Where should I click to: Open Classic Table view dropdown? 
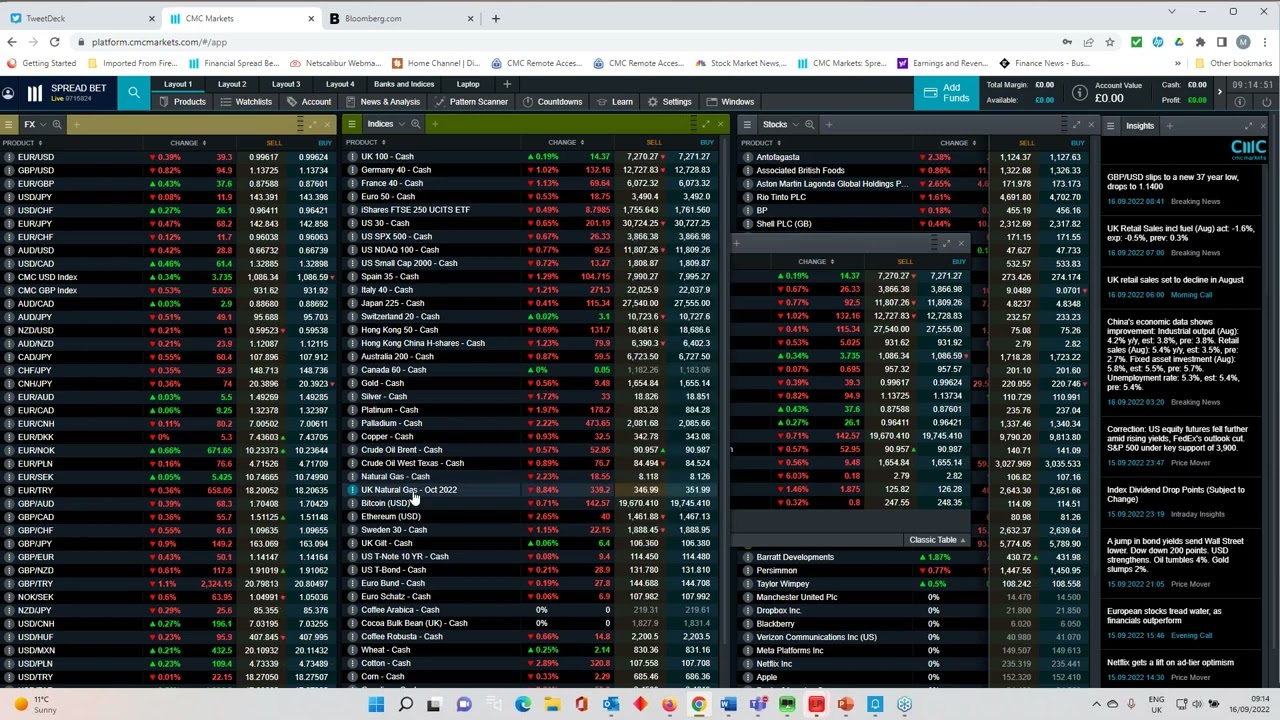[938, 540]
